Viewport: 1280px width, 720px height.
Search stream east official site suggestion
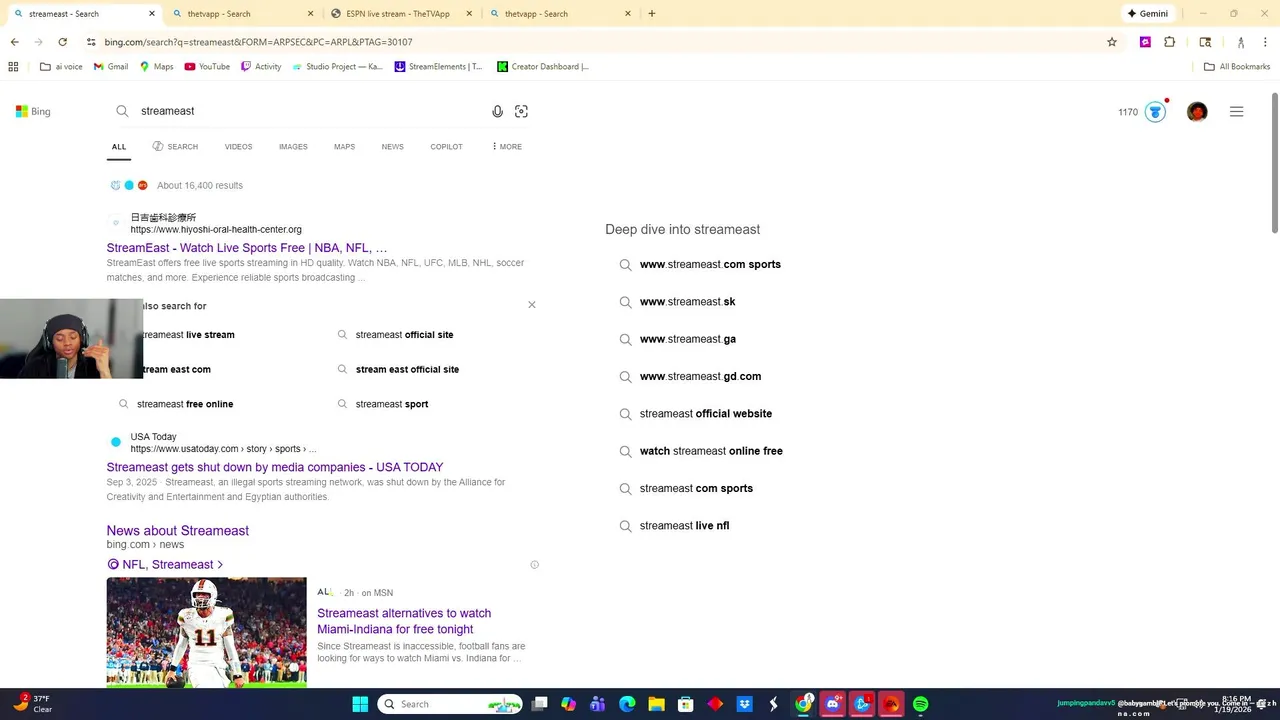click(x=407, y=370)
